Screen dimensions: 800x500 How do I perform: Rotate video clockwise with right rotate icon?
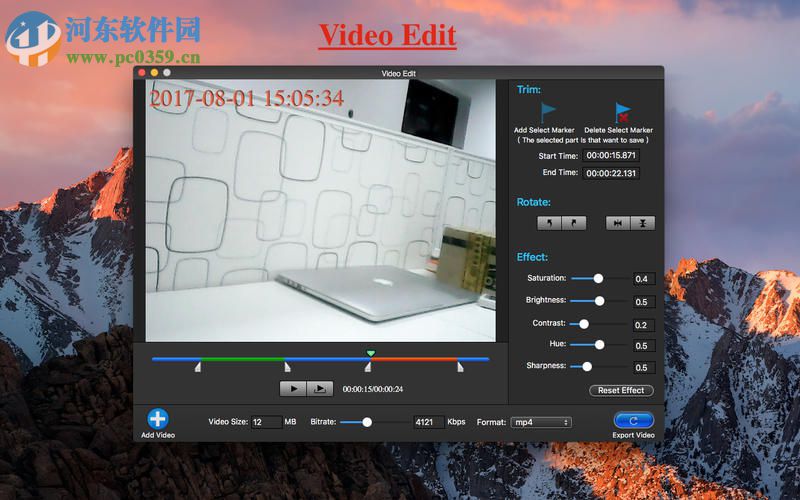pyautogui.click(x=573, y=223)
